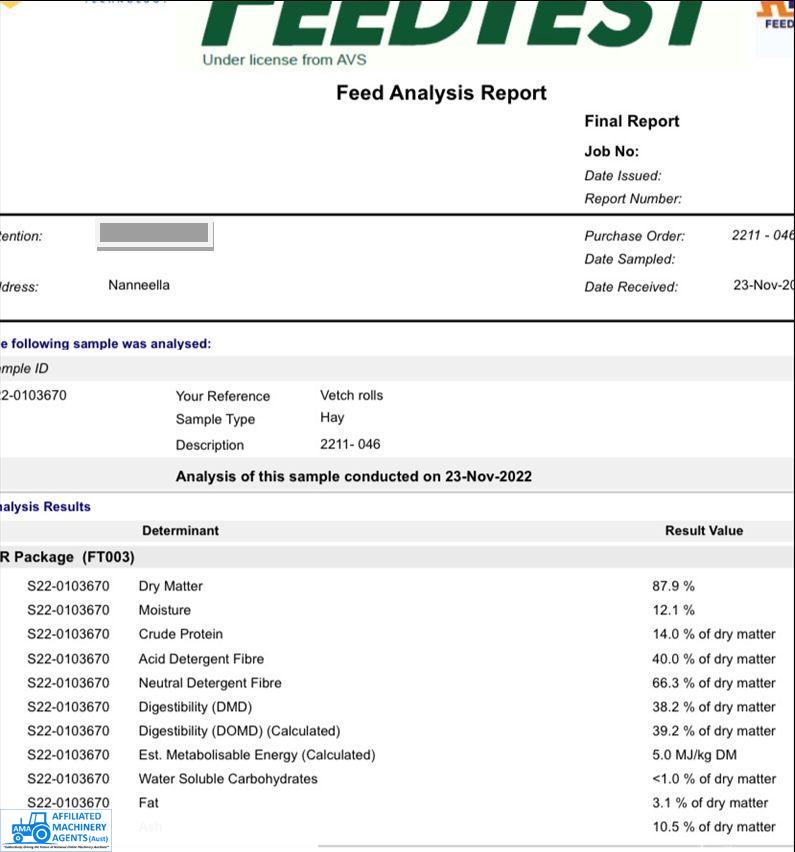
Task: Click the 'Analysis Results' section heading
Action: 45,507
